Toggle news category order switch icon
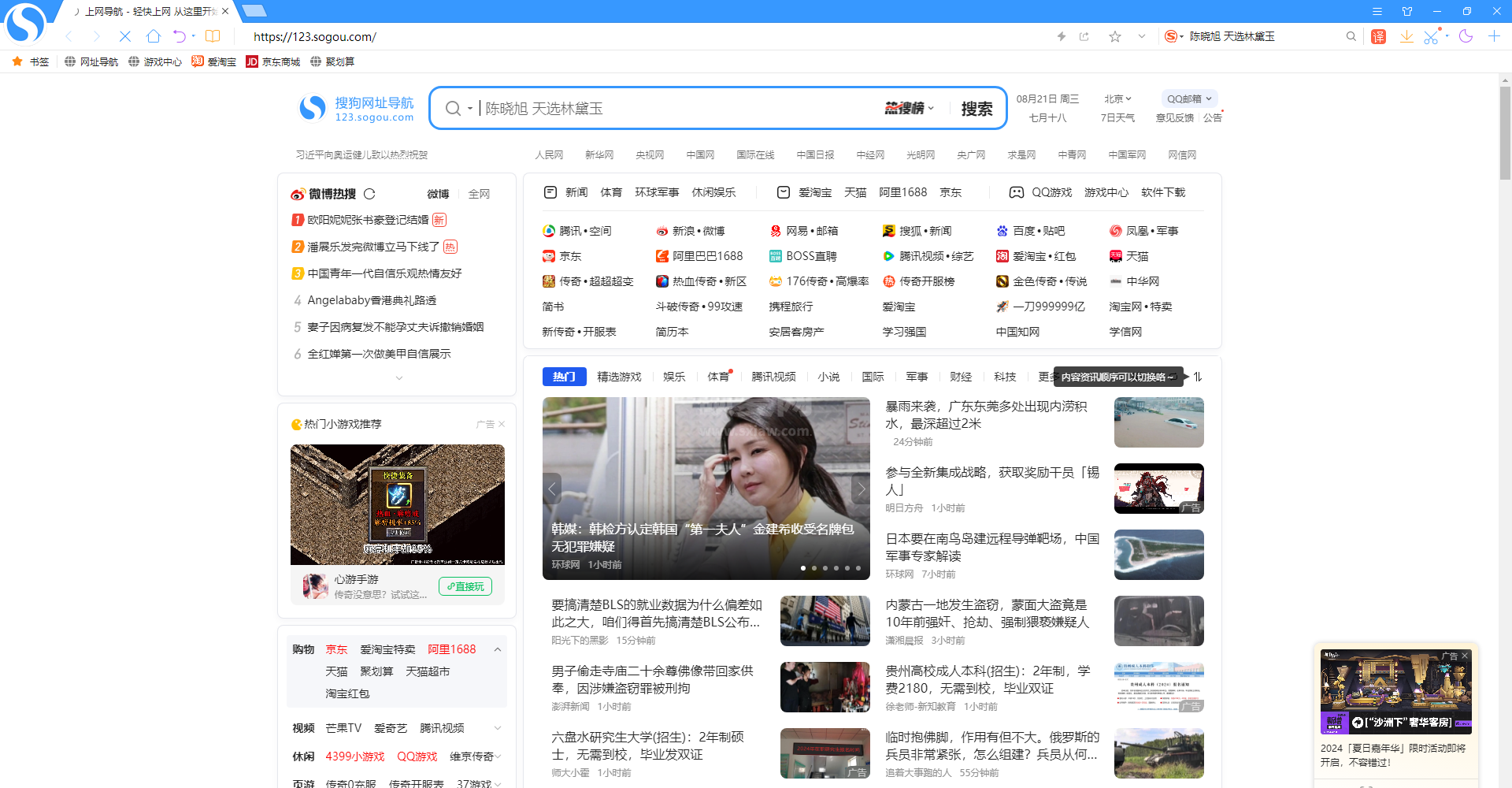Screen dimensions: 1512x788 1198,377
